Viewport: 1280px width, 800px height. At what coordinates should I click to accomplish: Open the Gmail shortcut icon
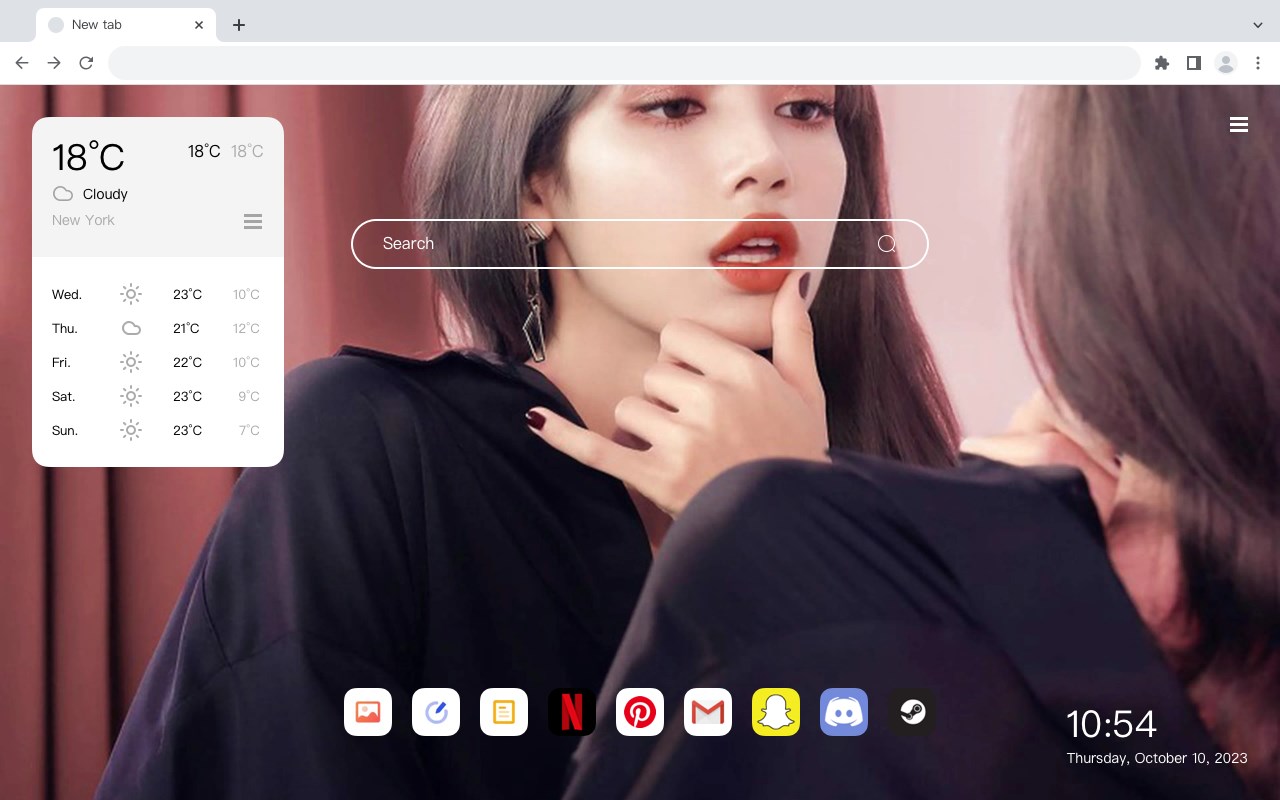tap(708, 712)
